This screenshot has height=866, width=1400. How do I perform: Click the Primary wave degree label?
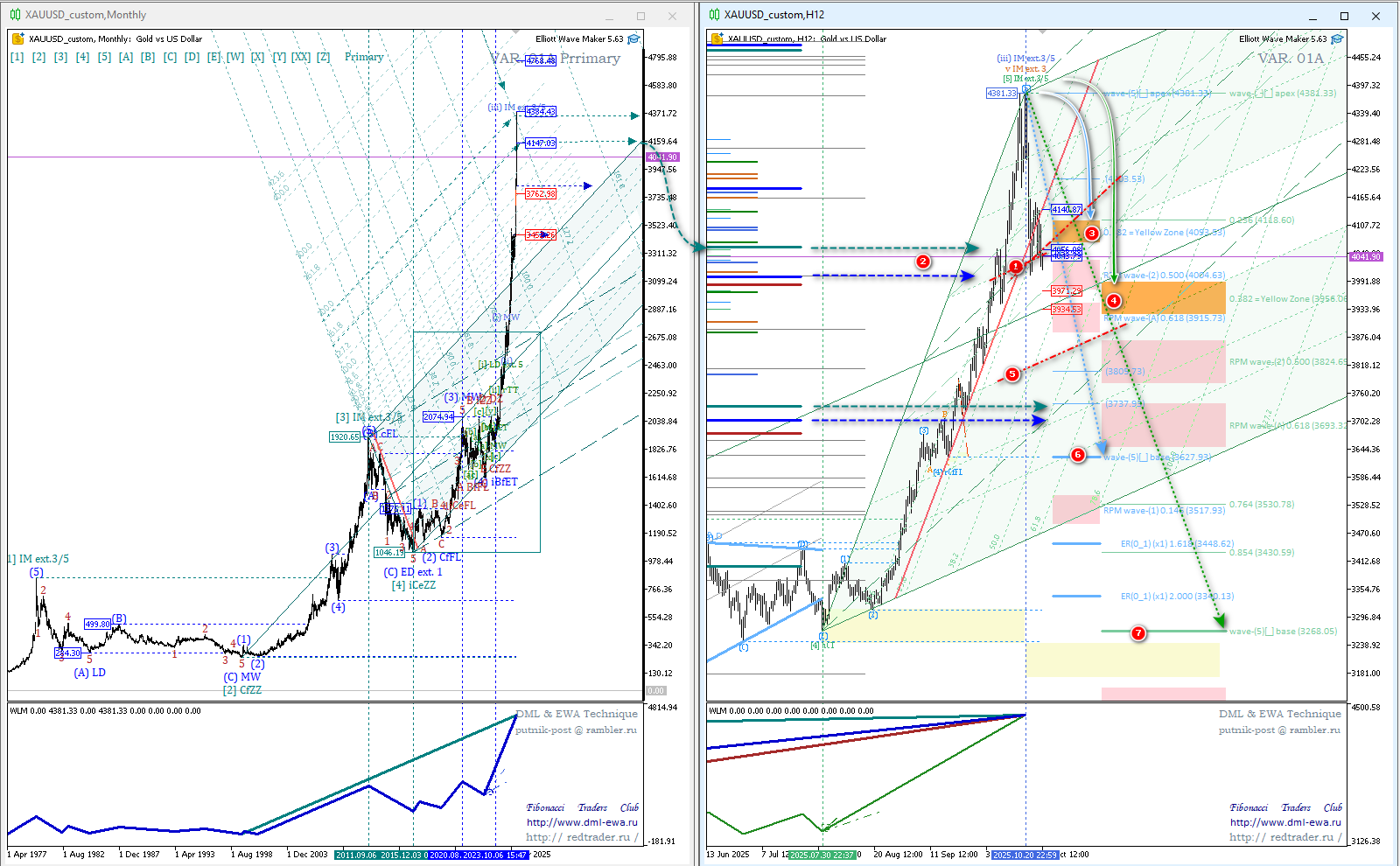click(x=364, y=57)
